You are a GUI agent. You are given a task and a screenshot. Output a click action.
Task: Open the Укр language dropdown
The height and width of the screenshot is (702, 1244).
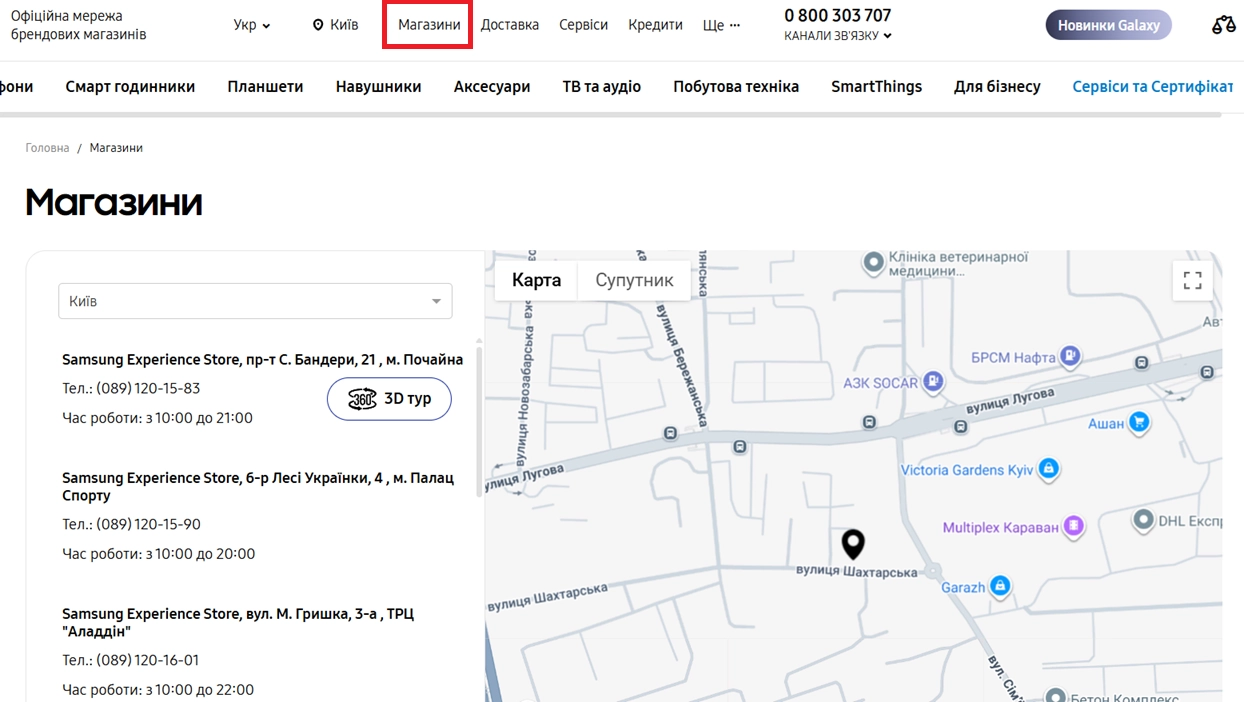[x=252, y=25]
